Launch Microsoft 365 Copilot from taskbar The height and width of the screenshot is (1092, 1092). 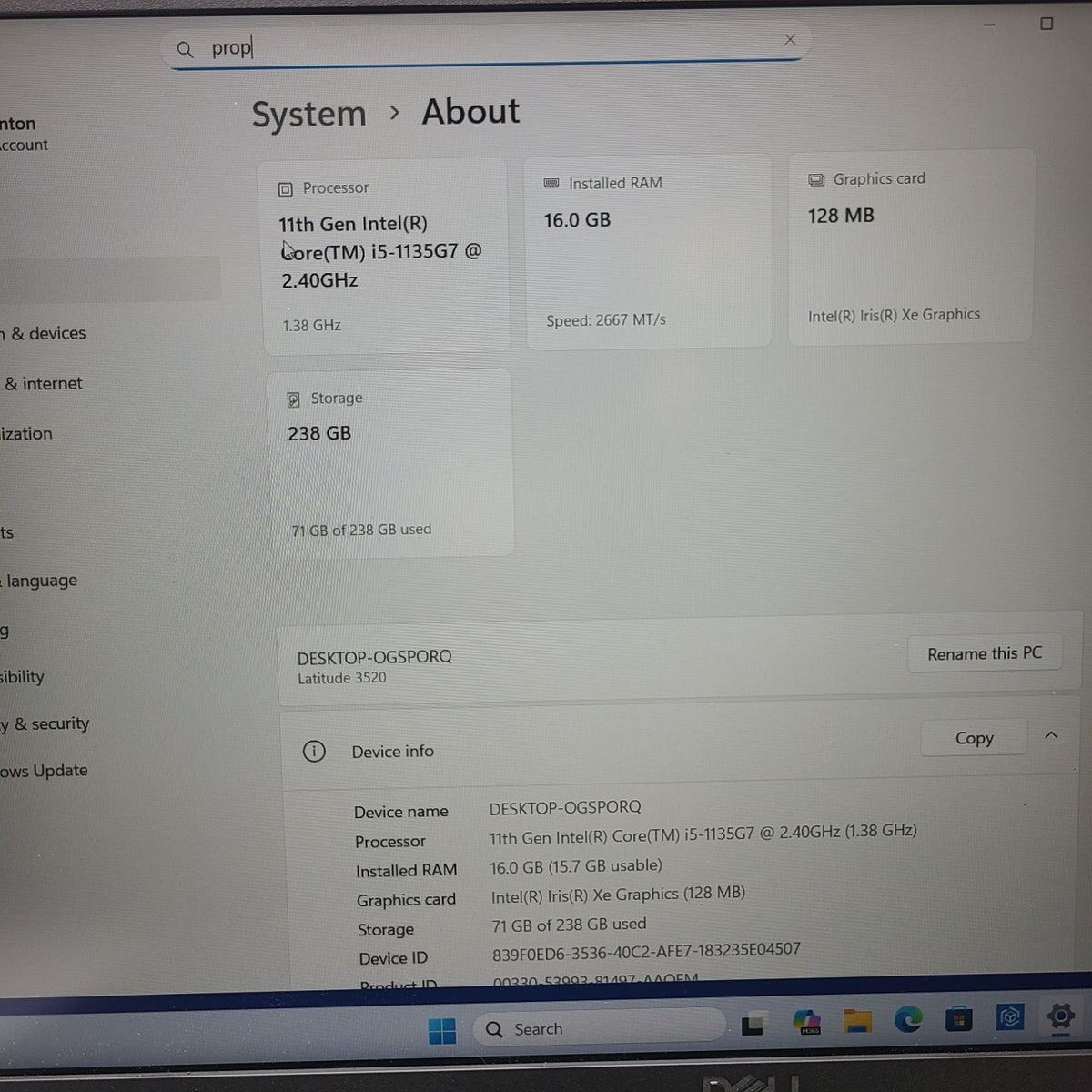806,1022
